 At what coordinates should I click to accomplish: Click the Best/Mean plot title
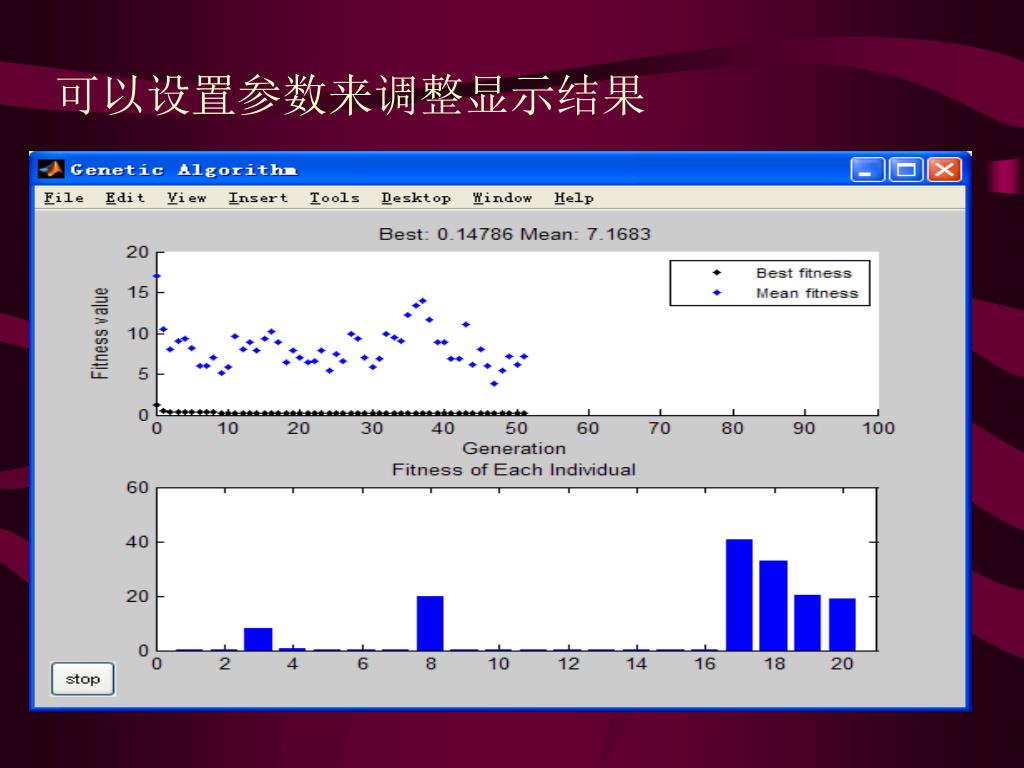pyautogui.click(x=515, y=234)
